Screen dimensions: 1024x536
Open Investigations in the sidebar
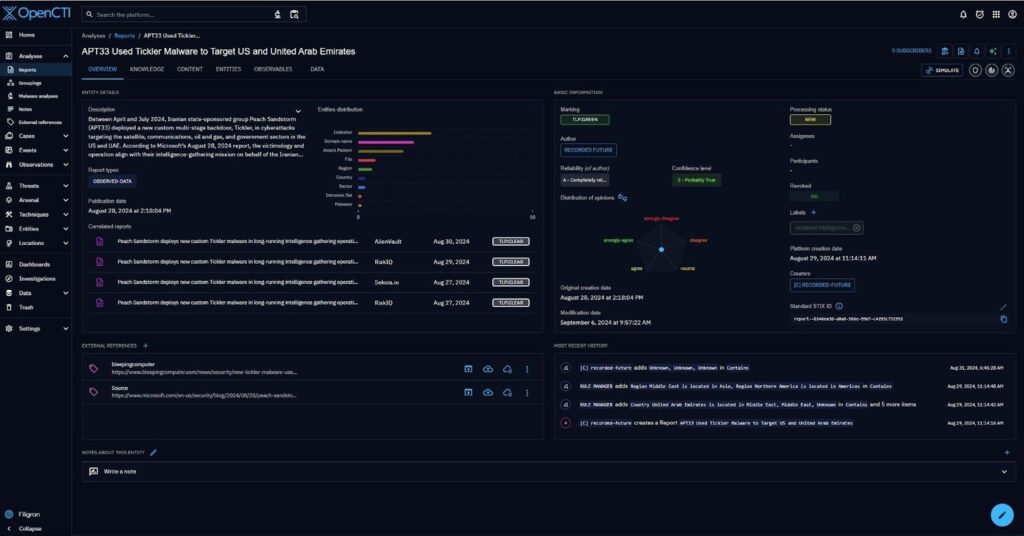[x=37, y=279]
